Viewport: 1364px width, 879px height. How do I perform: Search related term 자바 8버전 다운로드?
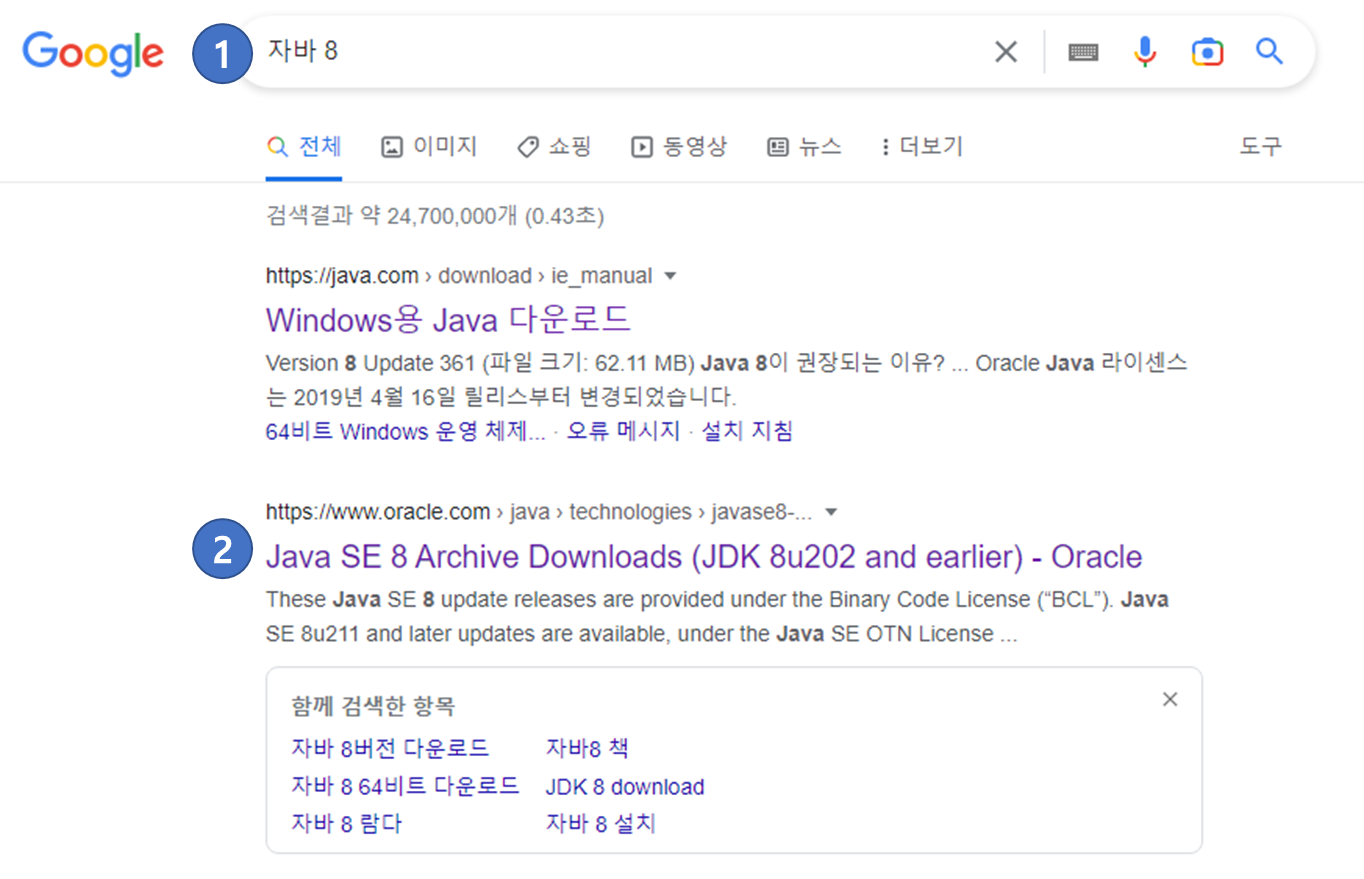[390, 748]
